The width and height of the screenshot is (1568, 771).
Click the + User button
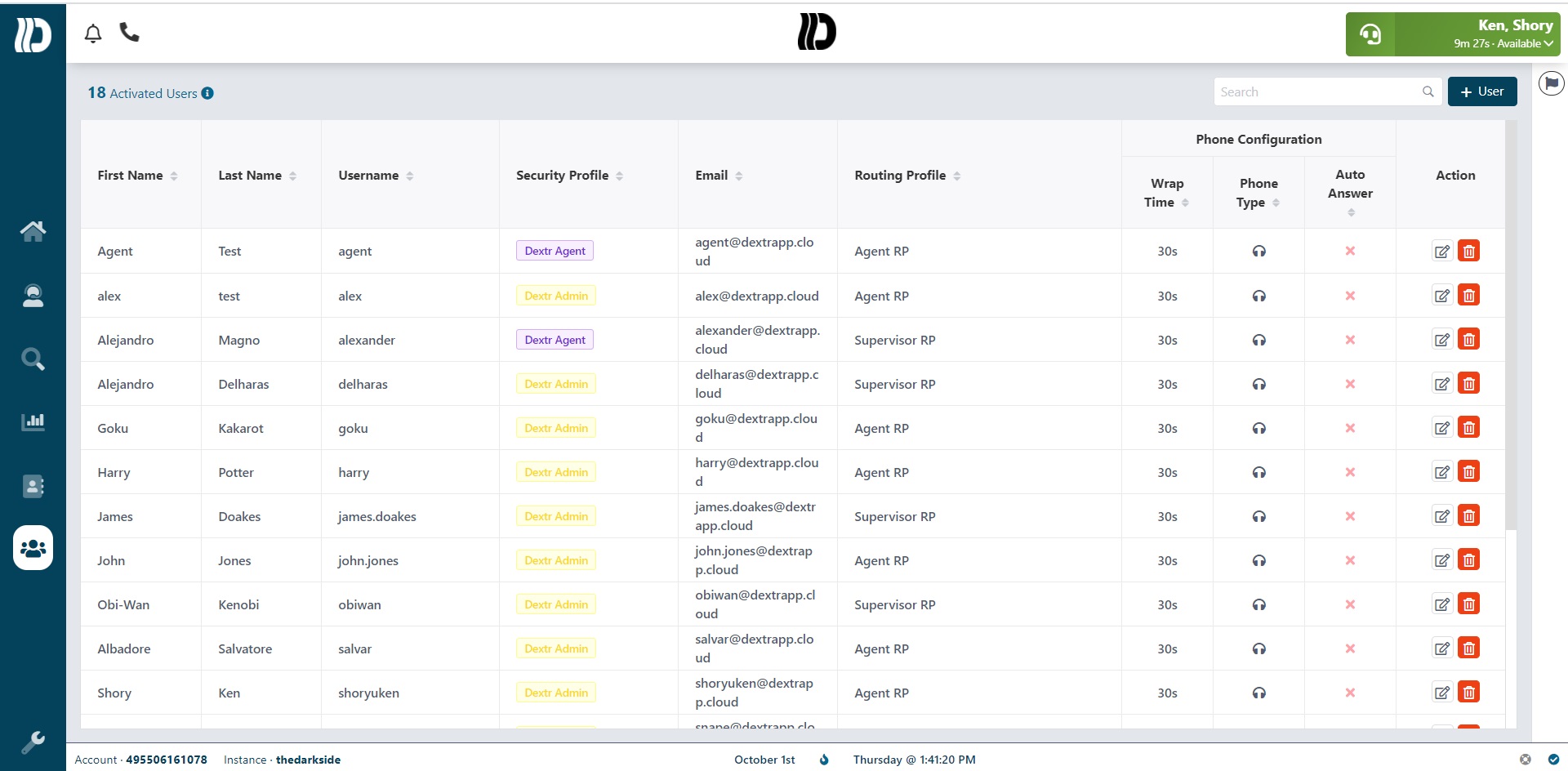pyautogui.click(x=1482, y=91)
